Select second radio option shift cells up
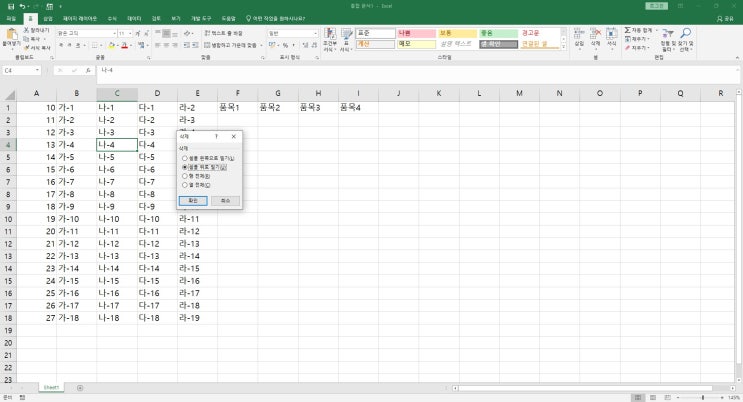Screen dimensions: 743x402 tap(185, 167)
